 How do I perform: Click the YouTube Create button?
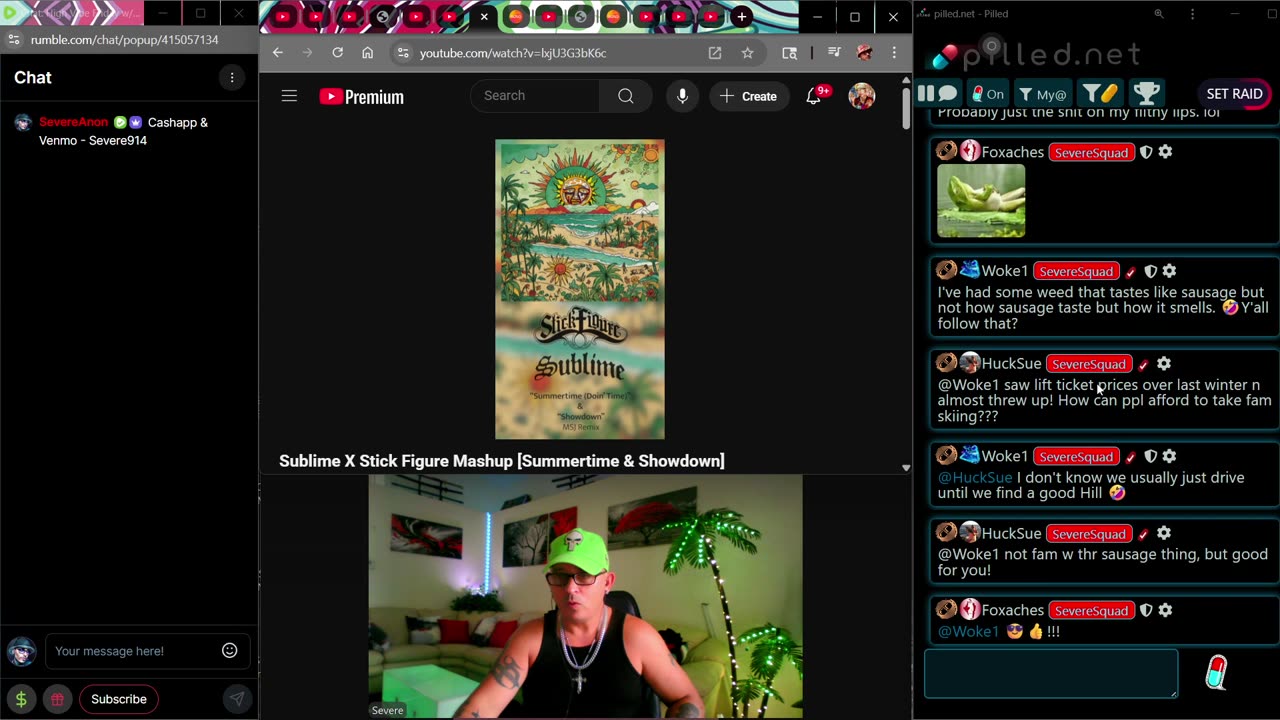click(748, 96)
